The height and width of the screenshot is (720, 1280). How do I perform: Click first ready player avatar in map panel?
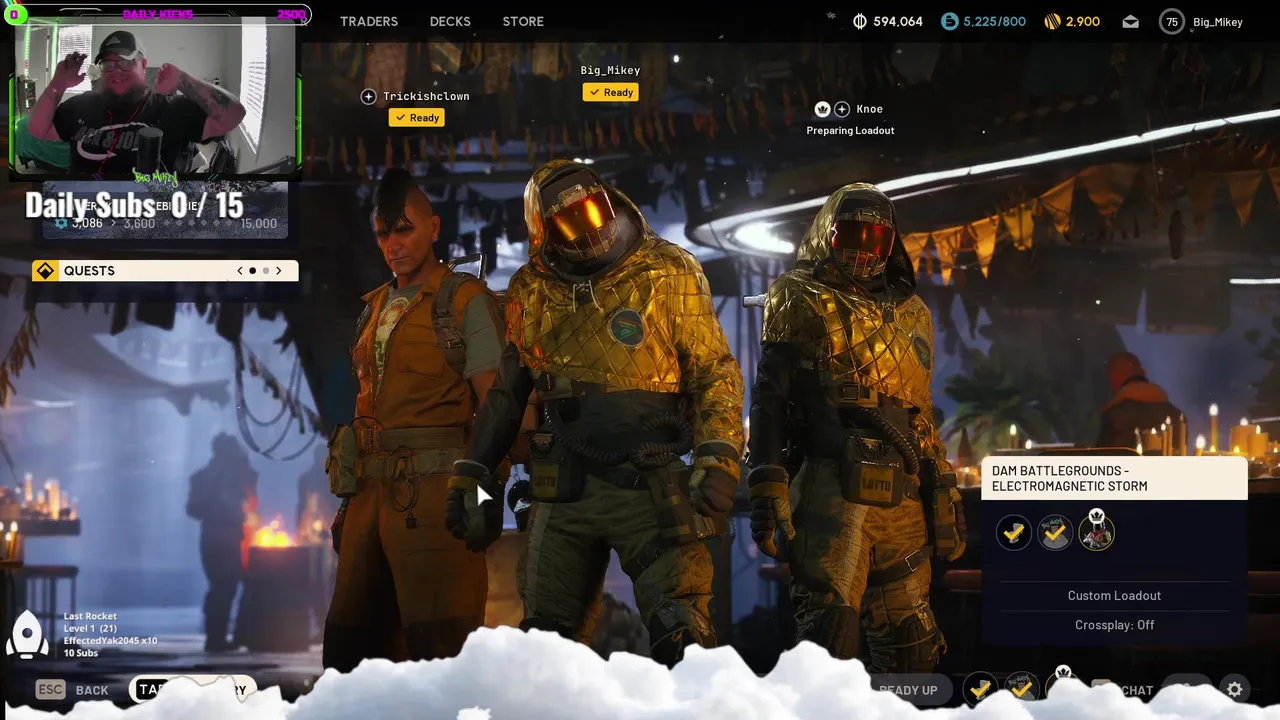[x=1014, y=532]
